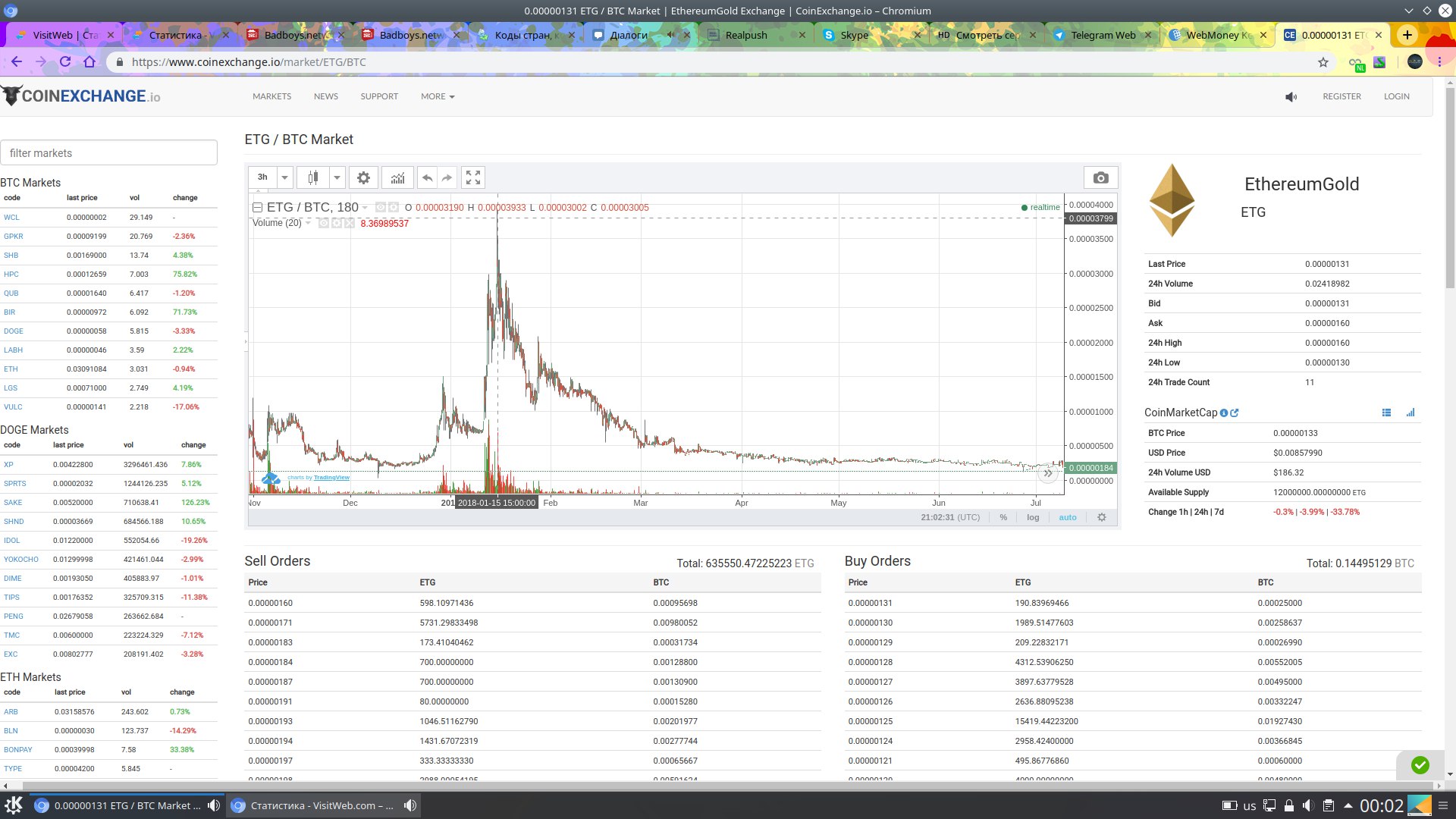Take a chart snapshot with camera icon
The width and height of the screenshot is (1456, 819).
tap(1101, 177)
